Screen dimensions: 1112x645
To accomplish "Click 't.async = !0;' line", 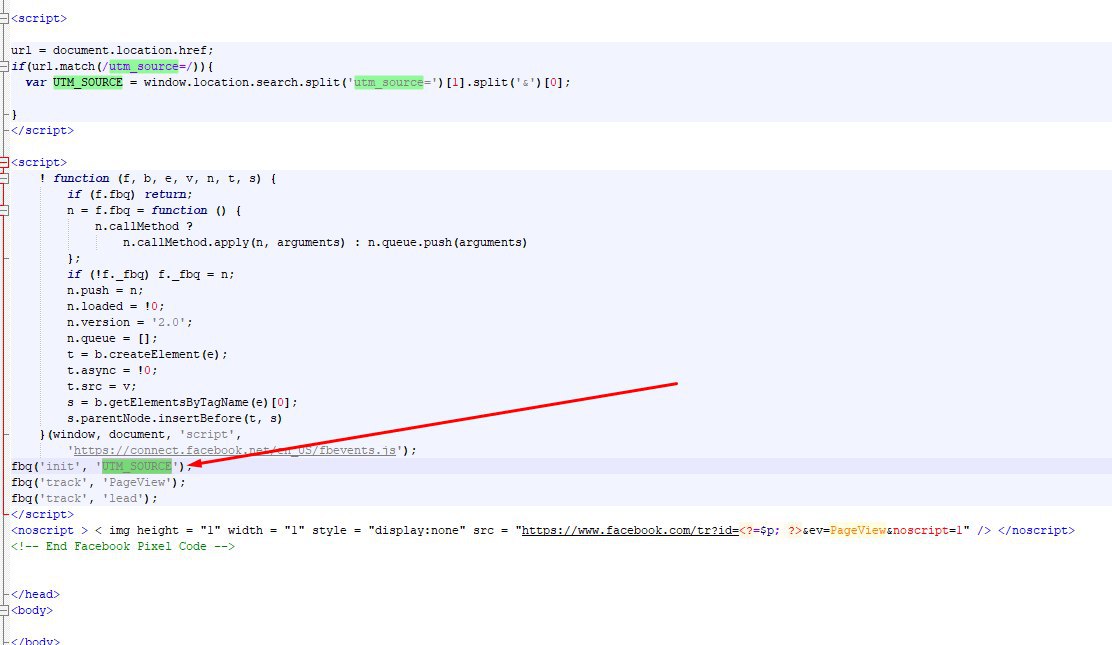I will tap(112, 370).
